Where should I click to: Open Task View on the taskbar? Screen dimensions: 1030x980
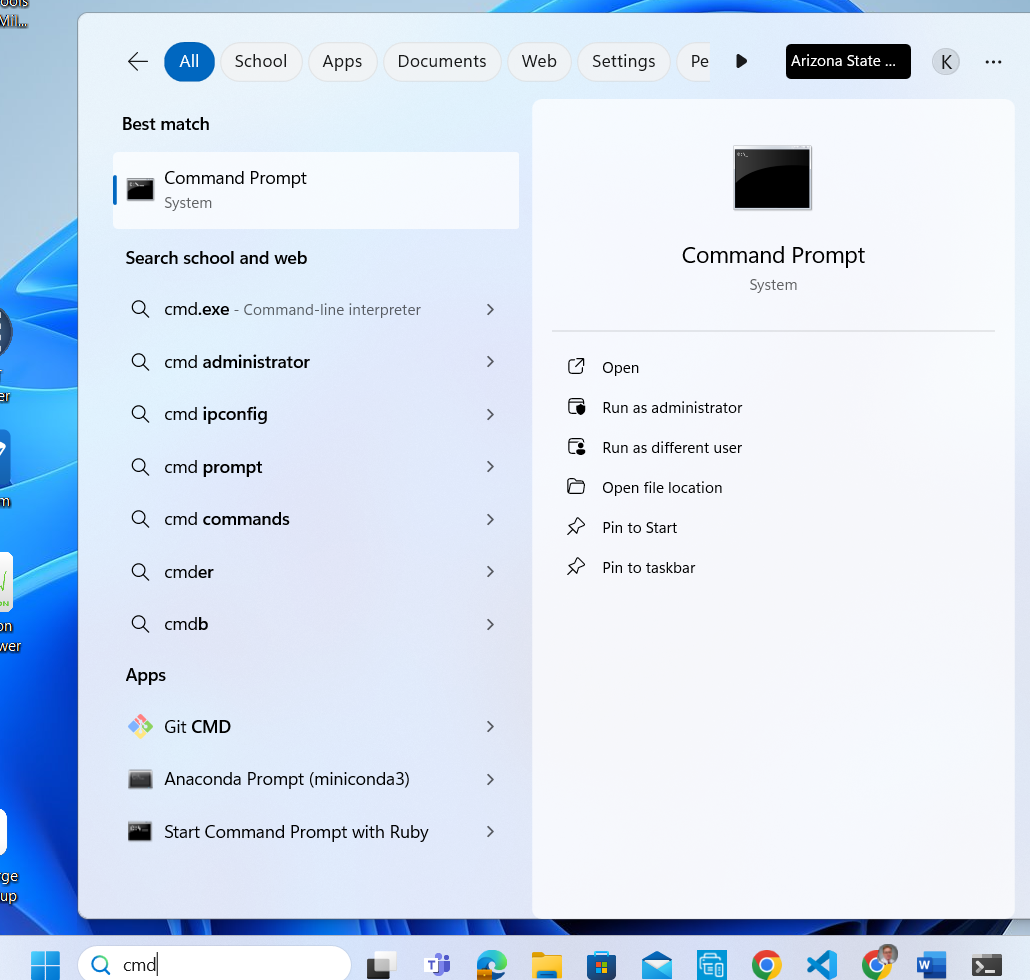click(382, 965)
